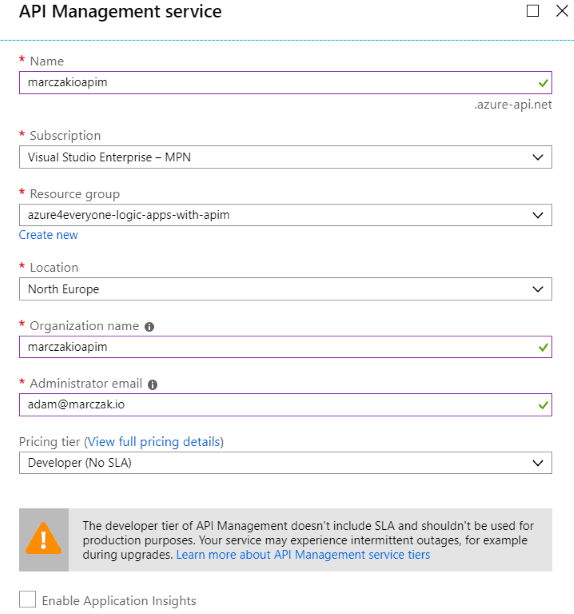574x614 pixels.
Task: Close the API Management service blade
Action: [562, 11]
